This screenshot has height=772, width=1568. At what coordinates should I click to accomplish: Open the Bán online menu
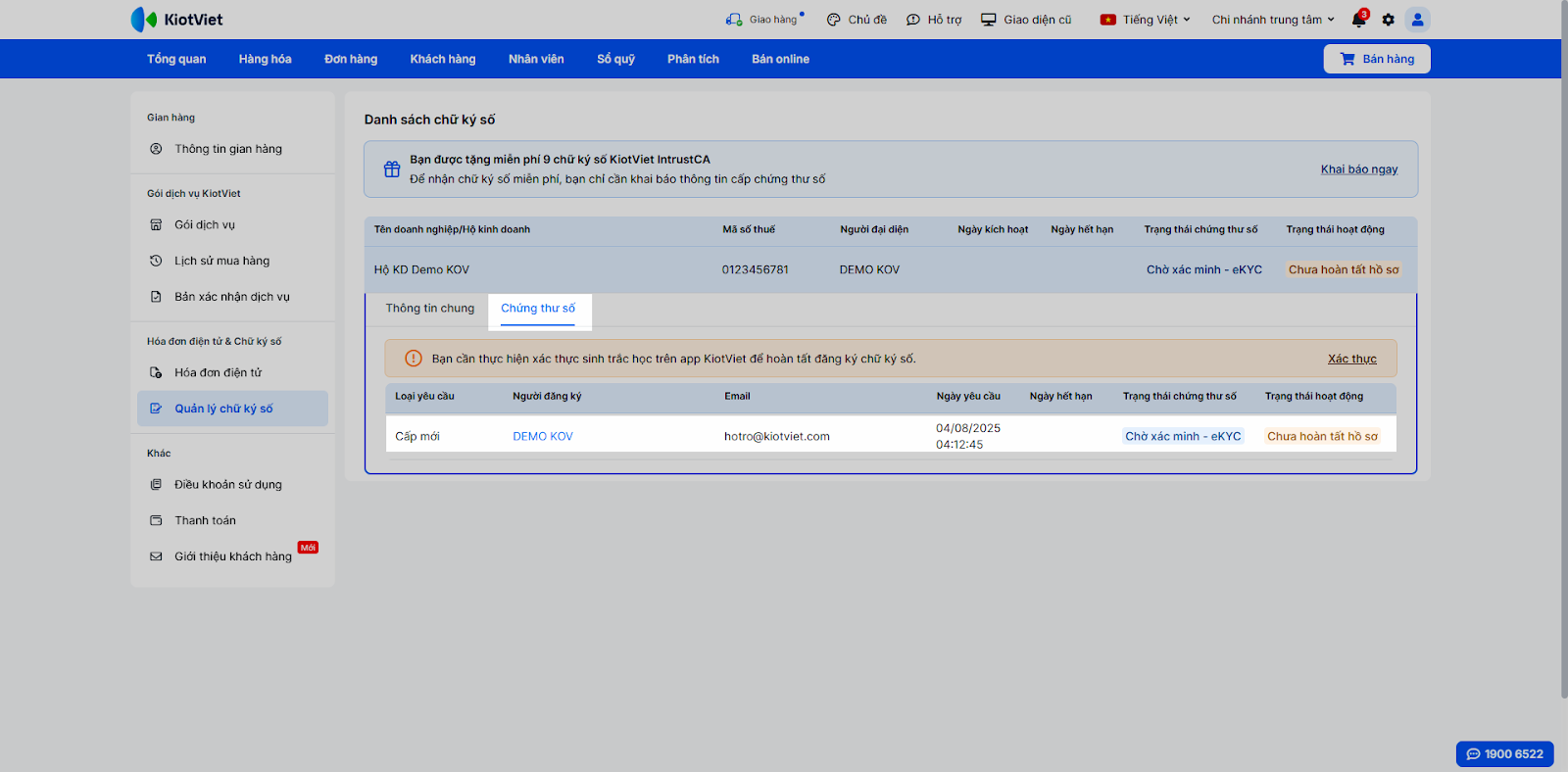(781, 59)
